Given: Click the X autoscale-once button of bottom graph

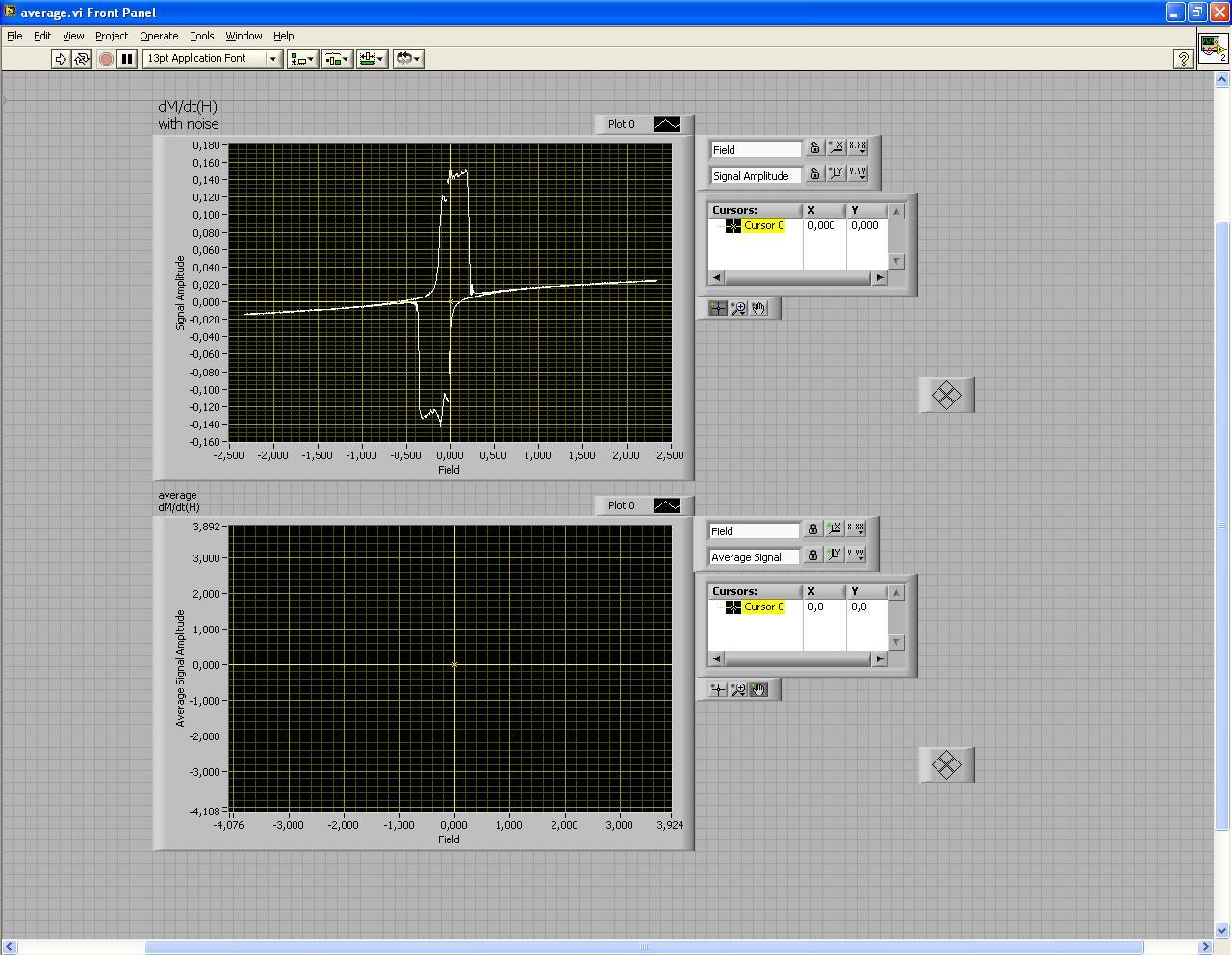Looking at the screenshot, I should 834,529.
